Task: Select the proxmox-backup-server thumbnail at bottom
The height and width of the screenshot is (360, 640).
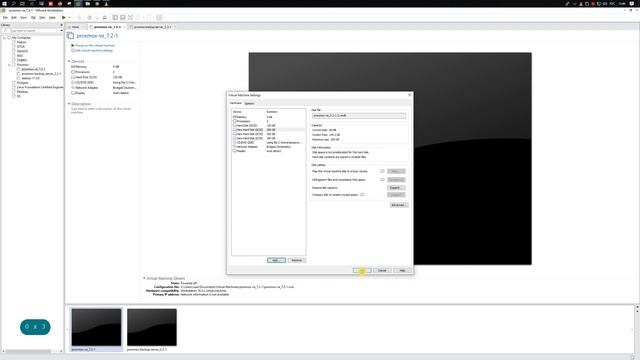Action: click(151, 330)
